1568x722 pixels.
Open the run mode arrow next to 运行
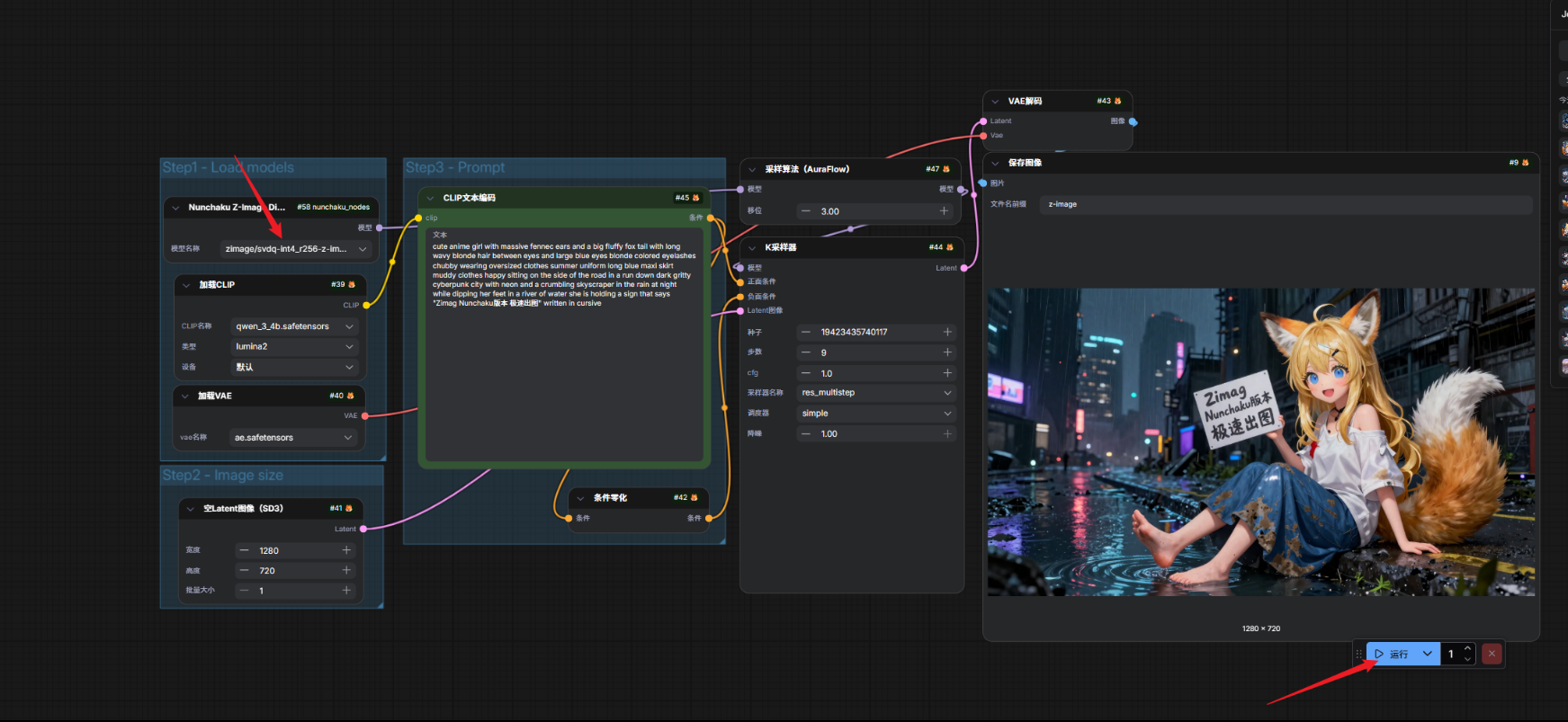(x=1427, y=654)
